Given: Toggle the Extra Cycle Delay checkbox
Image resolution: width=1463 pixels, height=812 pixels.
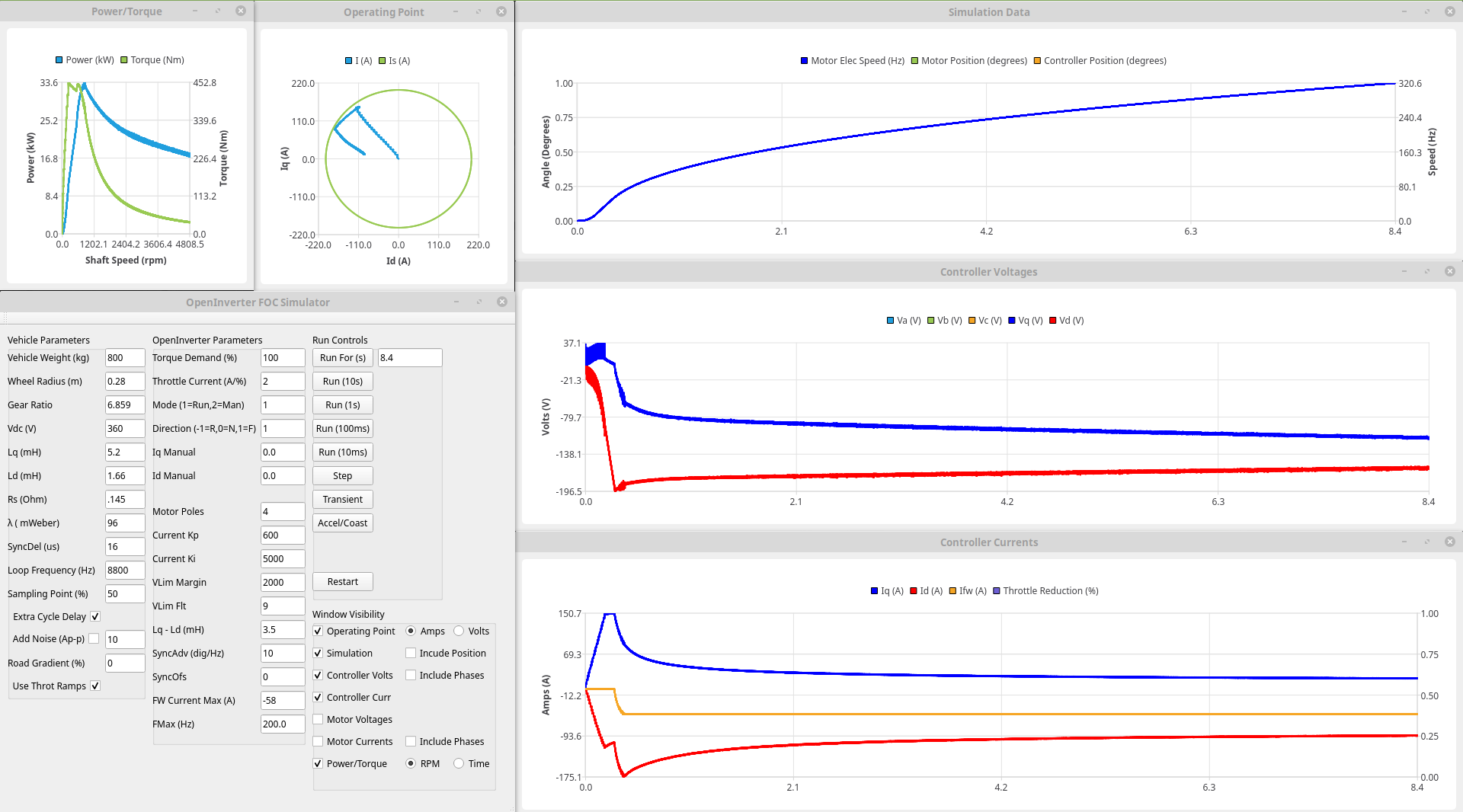Looking at the screenshot, I should (x=95, y=617).
